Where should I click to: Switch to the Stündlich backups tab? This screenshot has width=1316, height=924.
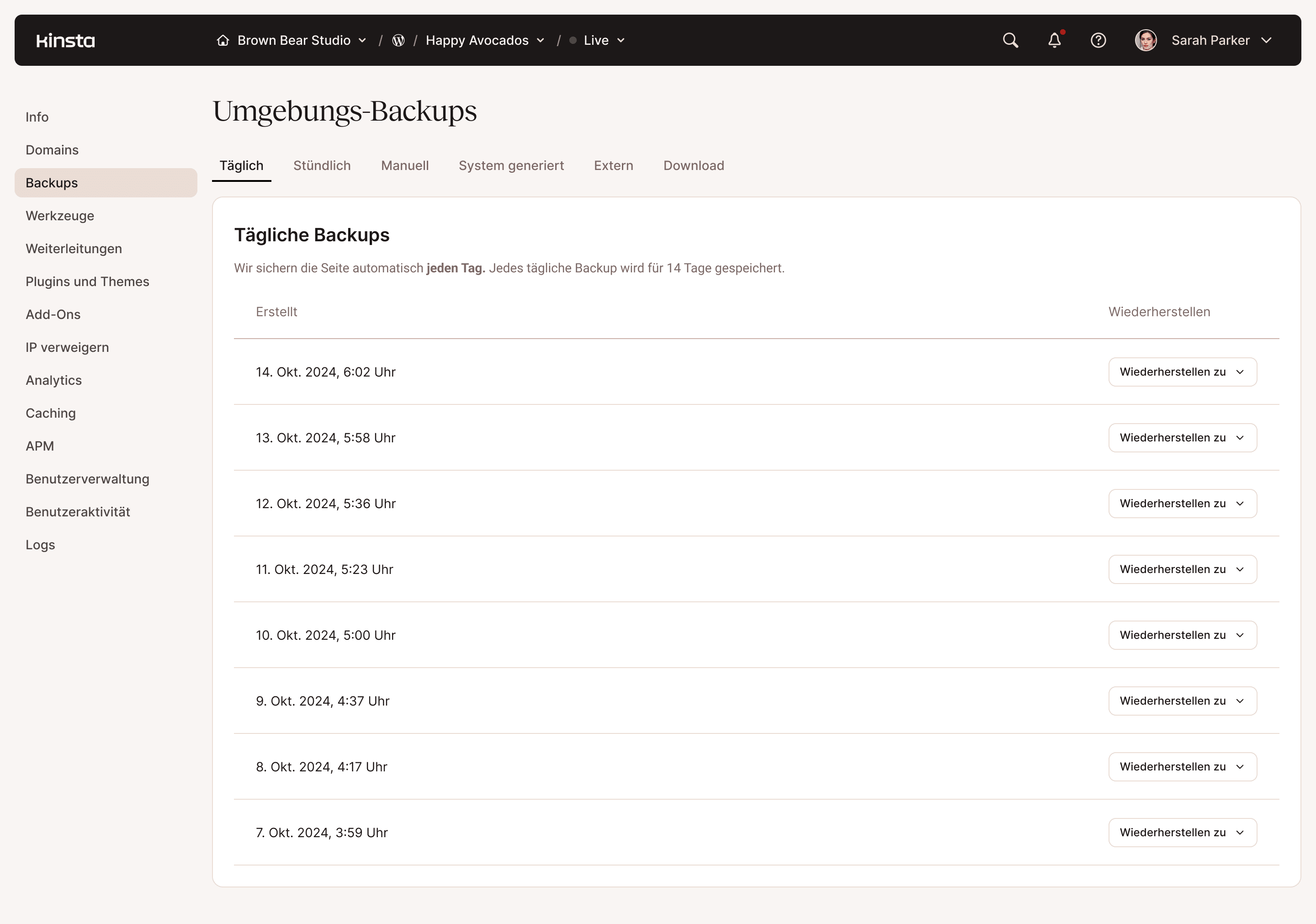pyautogui.click(x=322, y=165)
